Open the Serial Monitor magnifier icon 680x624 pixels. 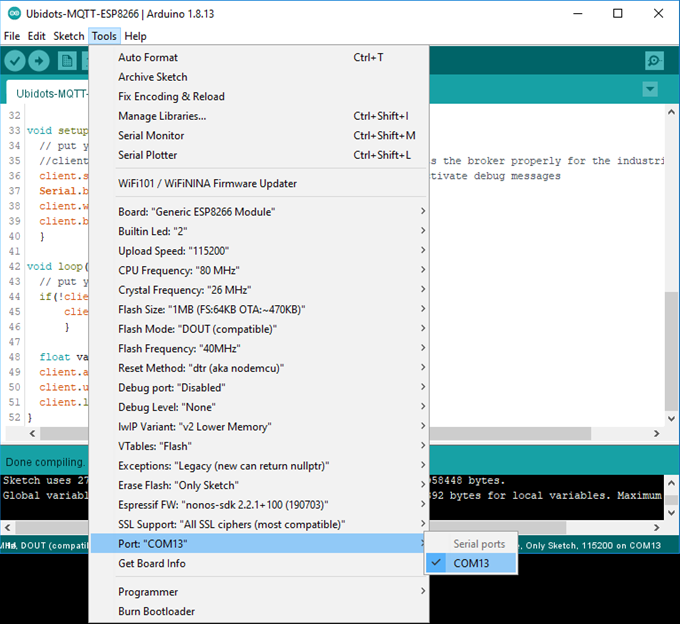pos(654,61)
